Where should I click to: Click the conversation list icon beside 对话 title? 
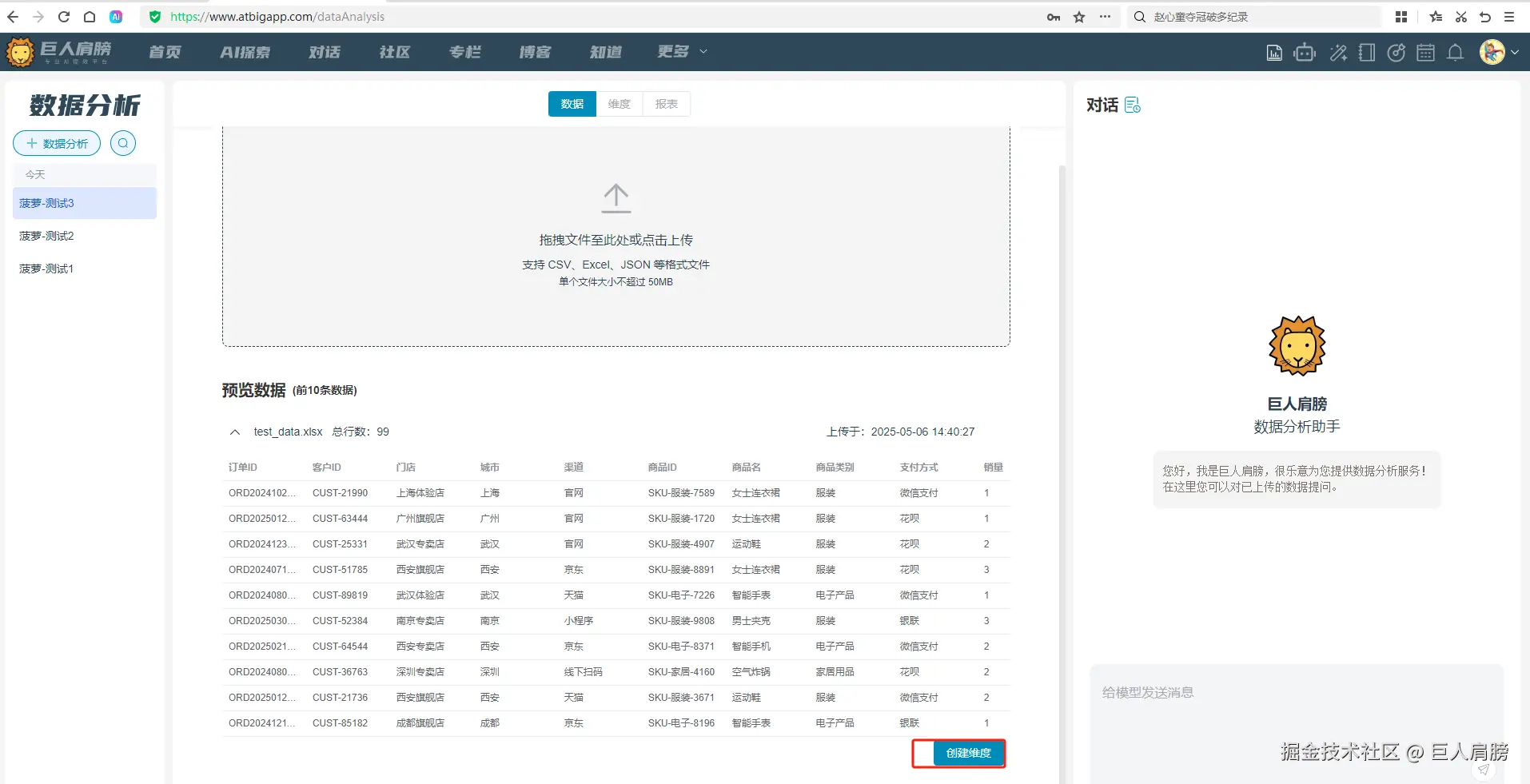(1133, 105)
